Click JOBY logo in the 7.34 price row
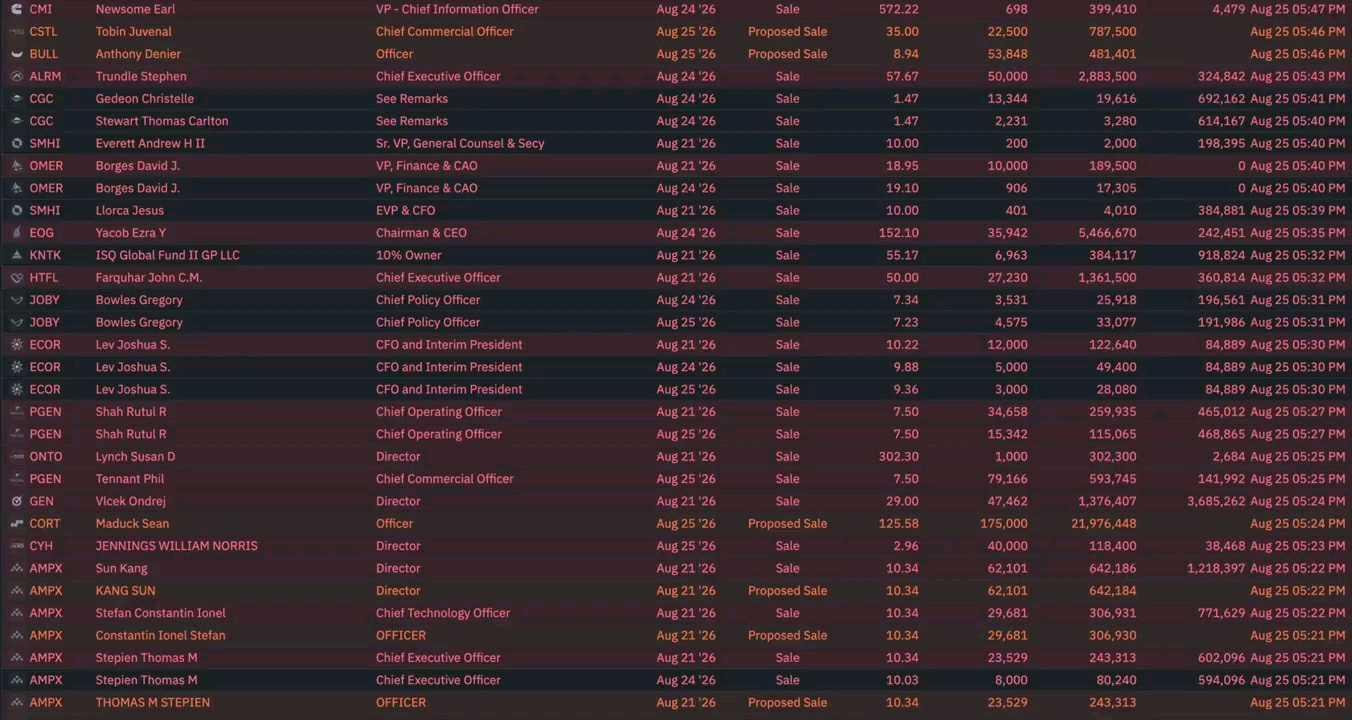 (x=16, y=300)
